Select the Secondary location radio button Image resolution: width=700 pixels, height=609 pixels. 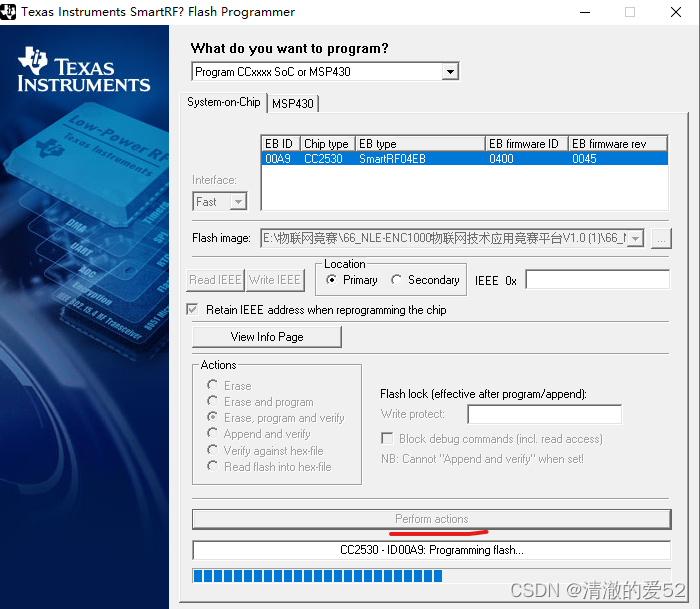point(396,280)
